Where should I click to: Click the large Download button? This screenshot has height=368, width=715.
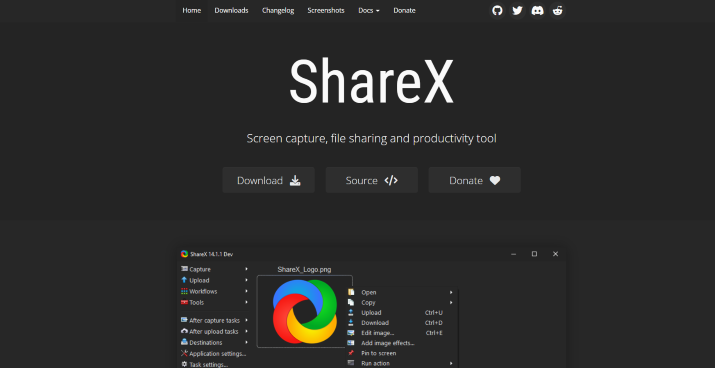click(x=269, y=180)
